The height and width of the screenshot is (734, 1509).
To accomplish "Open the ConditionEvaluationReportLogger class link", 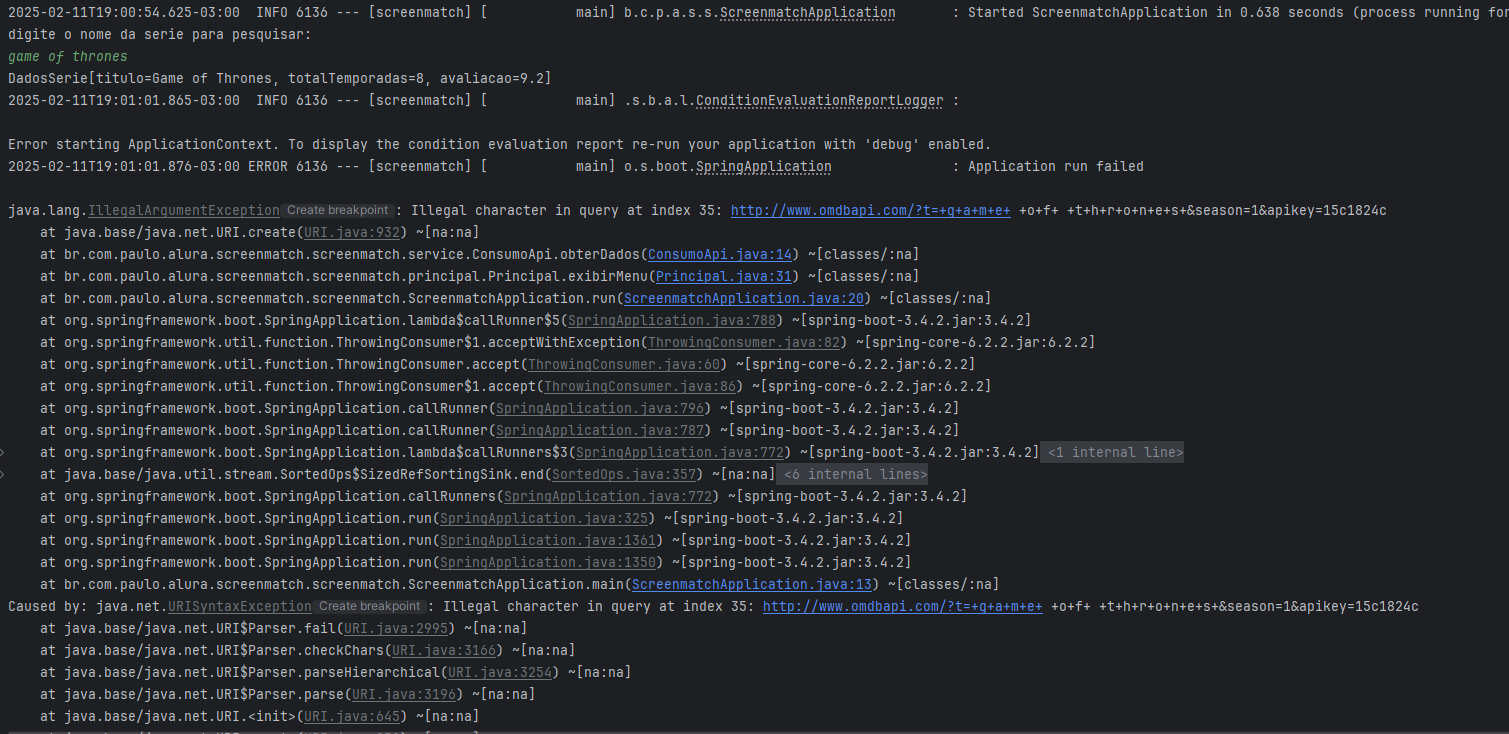I will tap(819, 101).
